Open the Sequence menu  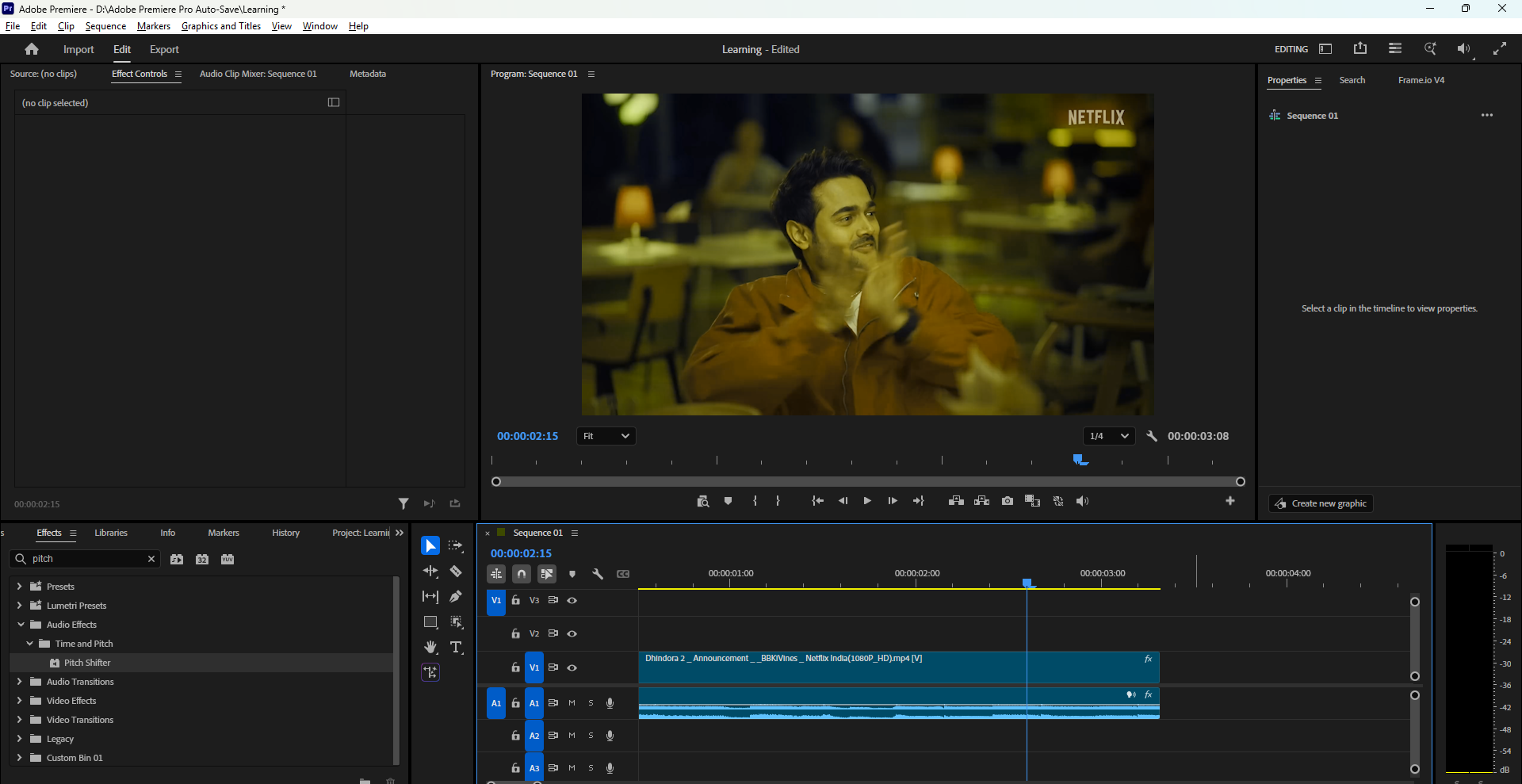click(105, 26)
